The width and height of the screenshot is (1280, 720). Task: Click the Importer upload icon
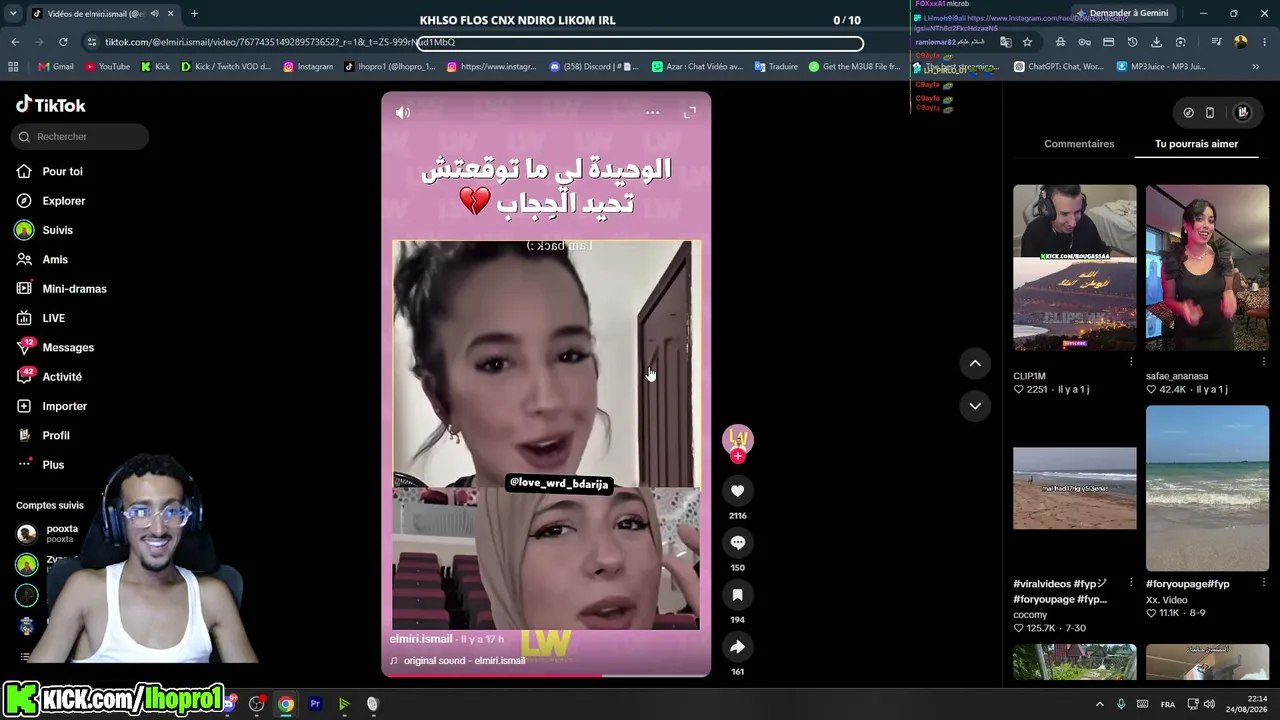25,406
